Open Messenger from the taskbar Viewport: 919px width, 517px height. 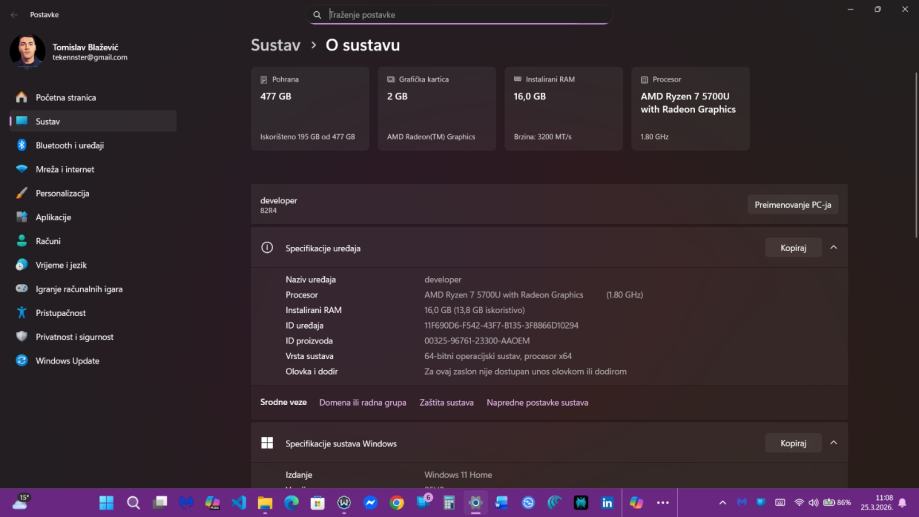coord(370,503)
